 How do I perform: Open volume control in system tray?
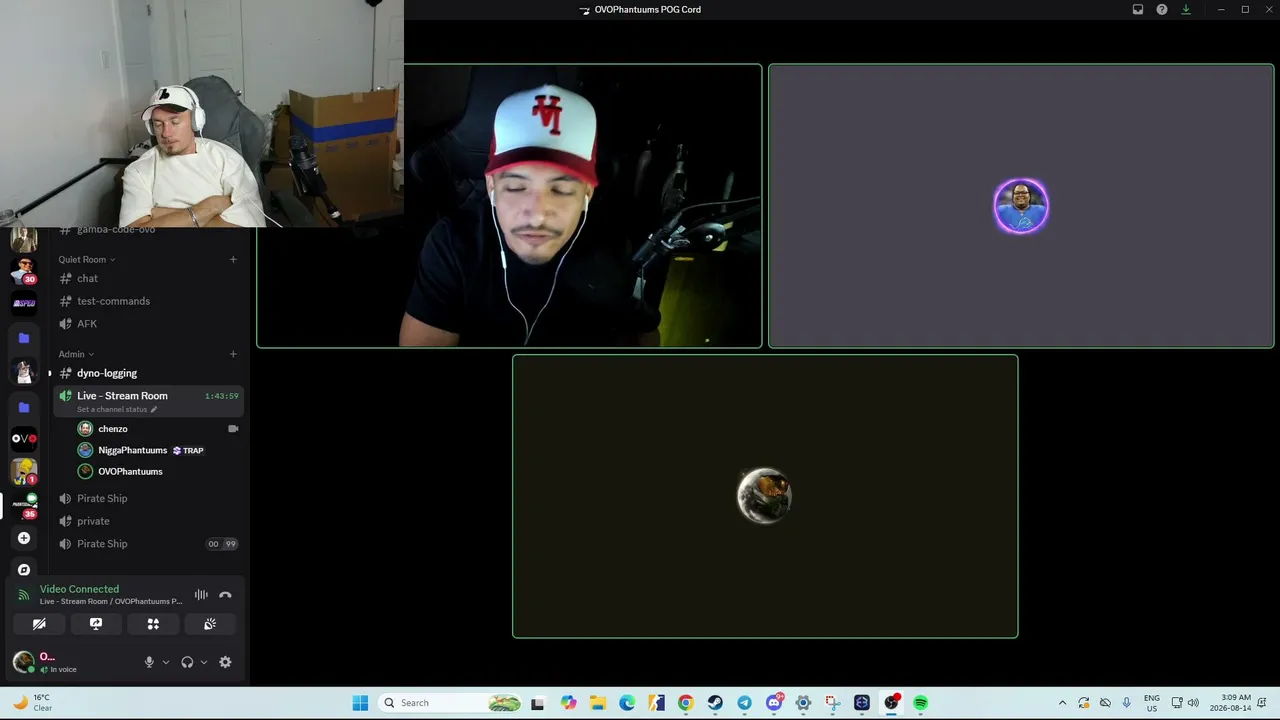pyautogui.click(x=1193, y=703)
